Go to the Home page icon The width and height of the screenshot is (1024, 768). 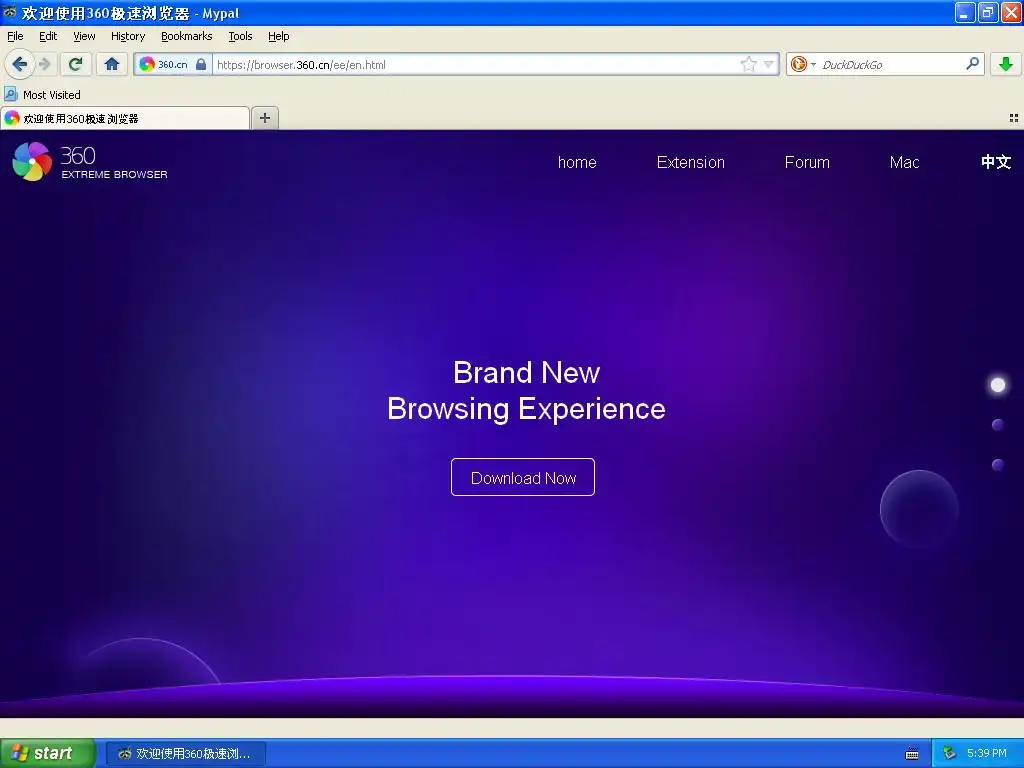(x=112, y=64)
